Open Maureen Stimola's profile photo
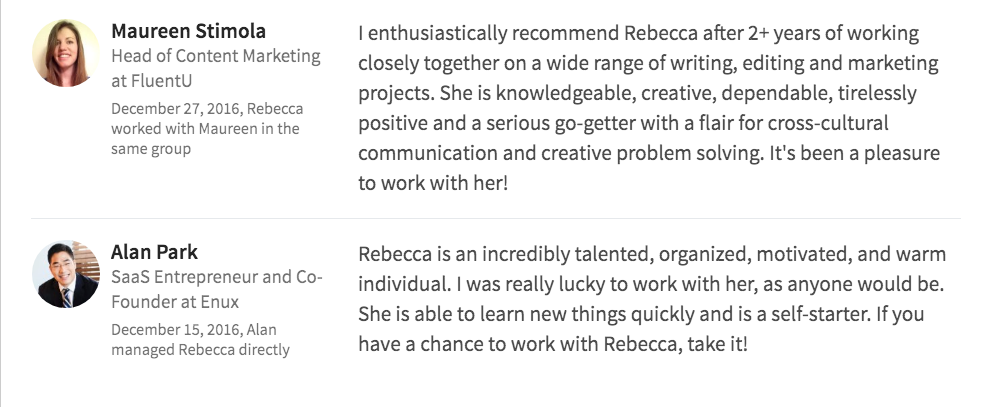This screenshot has width=990, height=407. 66,53
